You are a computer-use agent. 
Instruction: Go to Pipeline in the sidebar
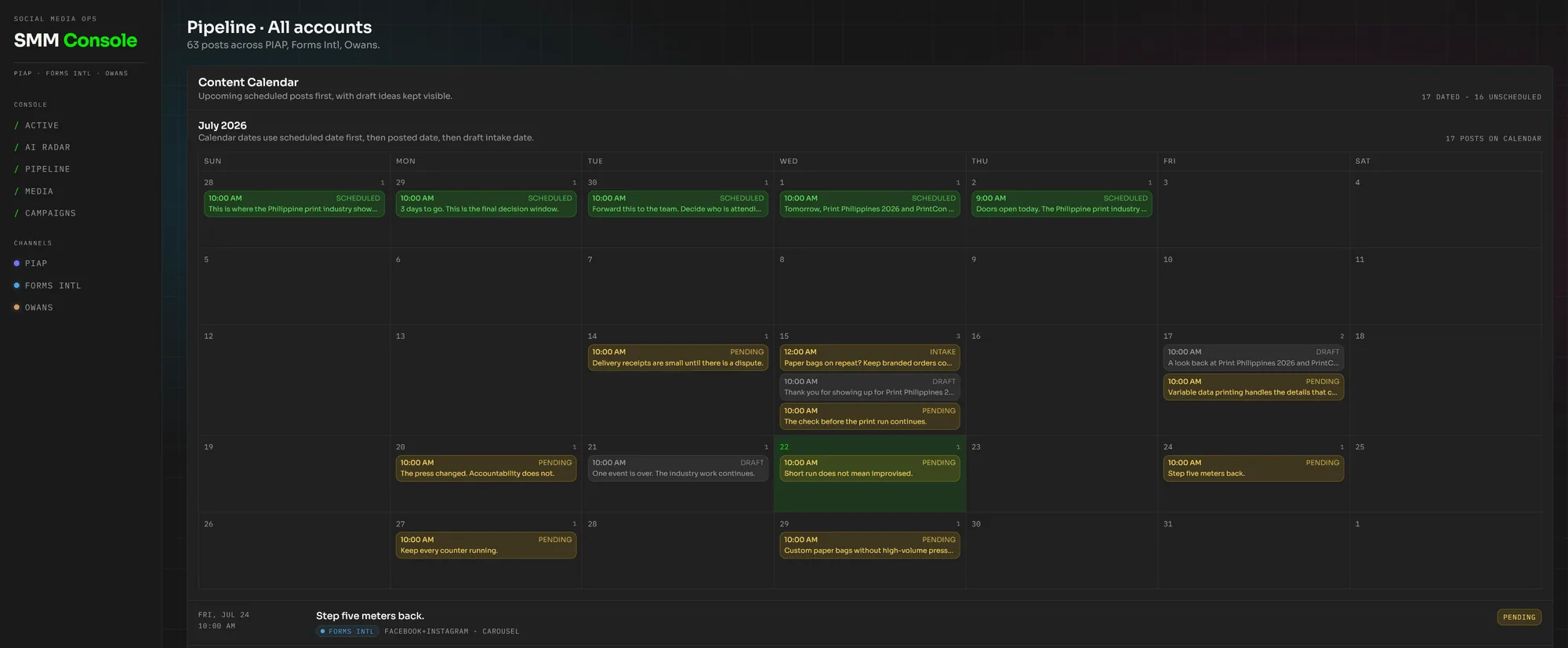pos(42,169)
